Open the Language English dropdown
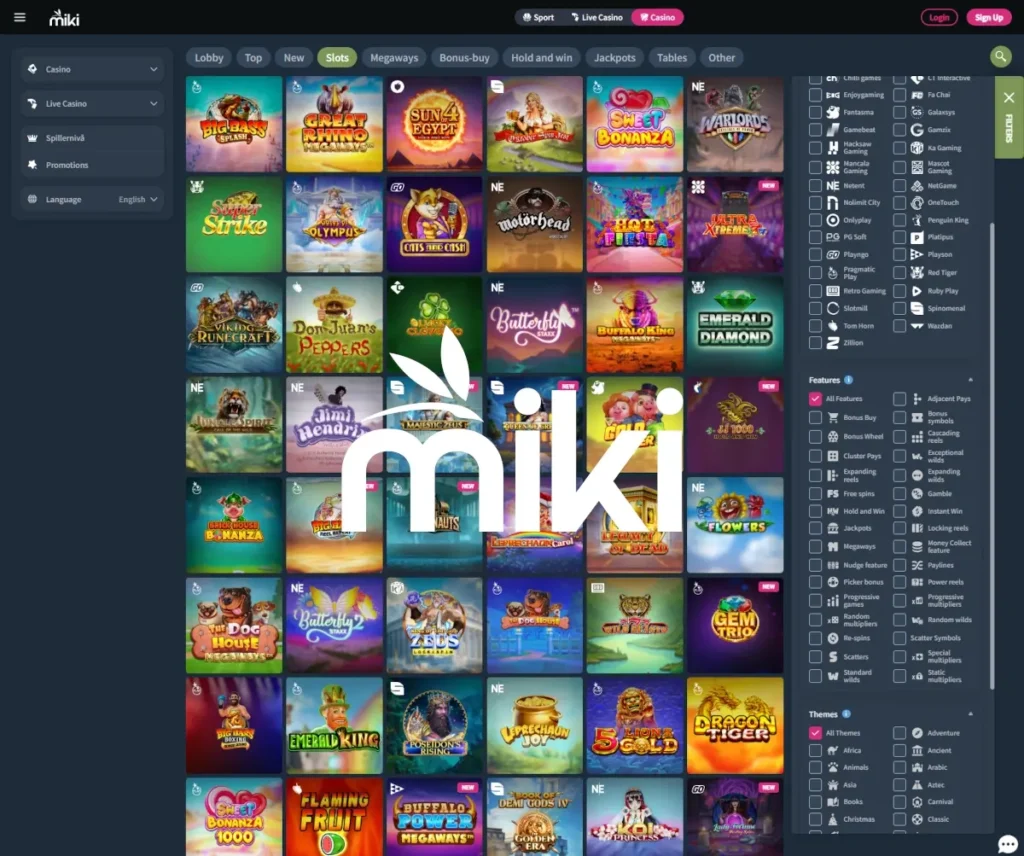 (x=92, y=199)
